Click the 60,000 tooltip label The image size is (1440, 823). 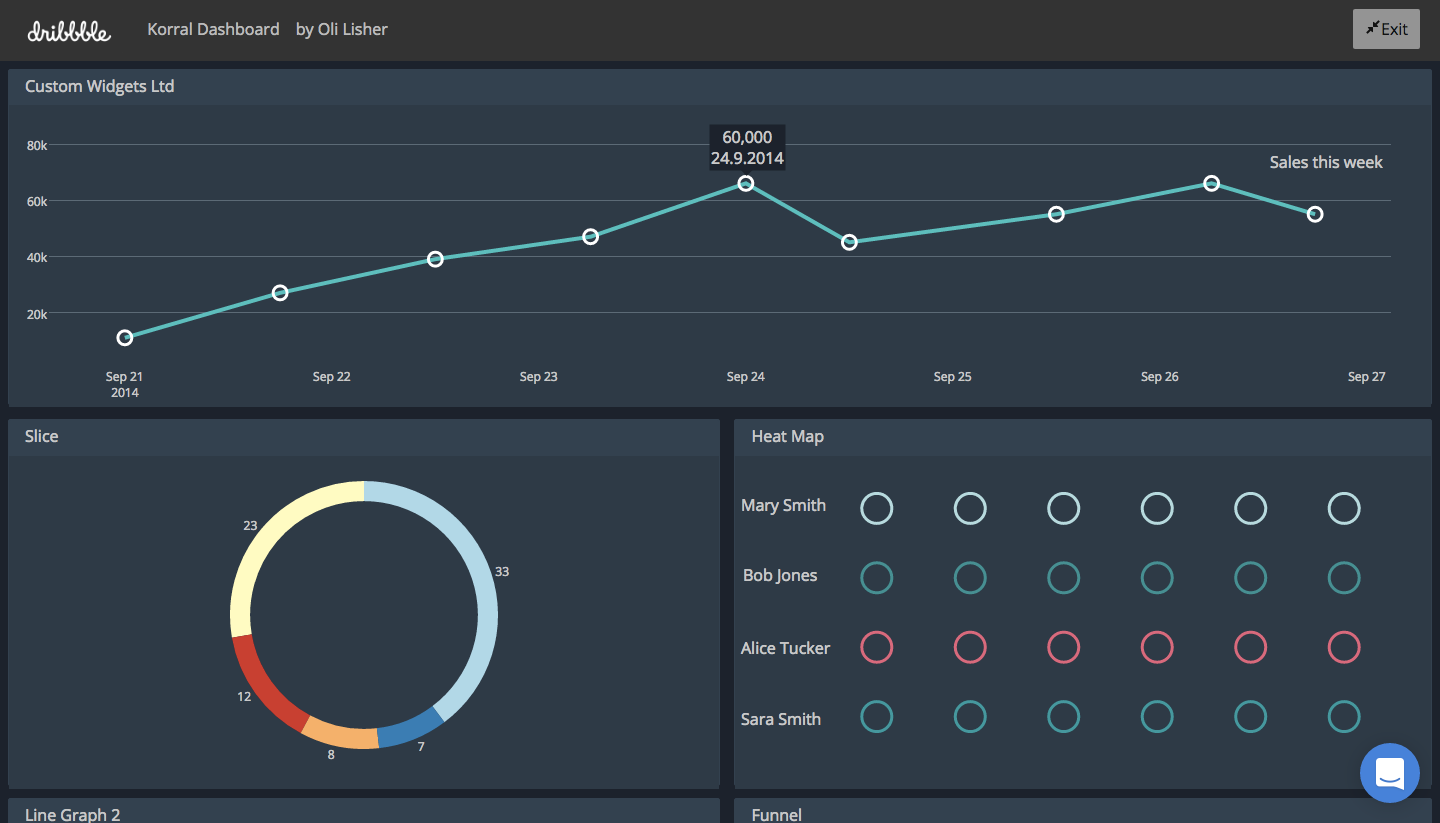coord(747,137)
